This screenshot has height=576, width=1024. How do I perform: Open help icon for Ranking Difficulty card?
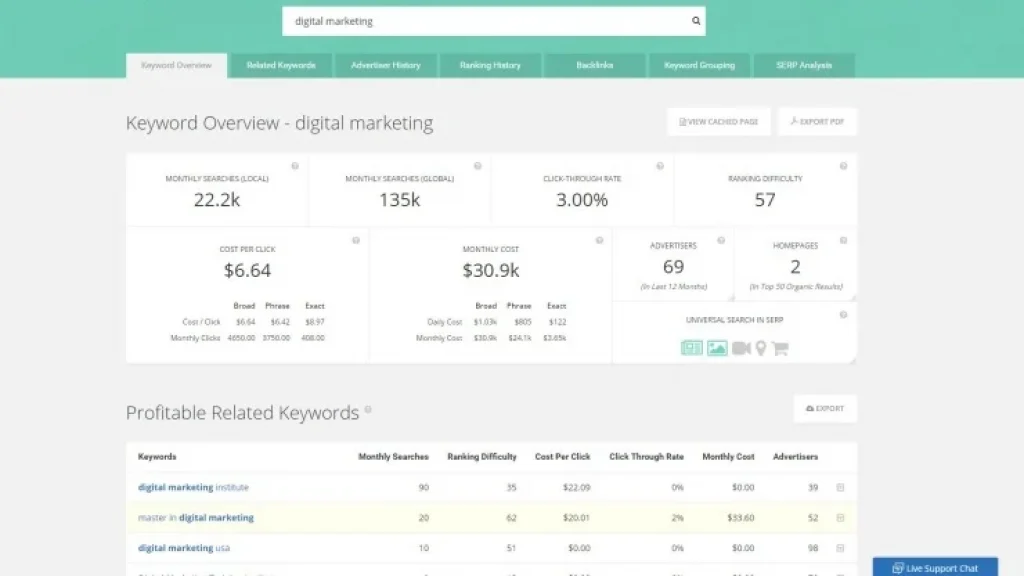pos(843,166)
